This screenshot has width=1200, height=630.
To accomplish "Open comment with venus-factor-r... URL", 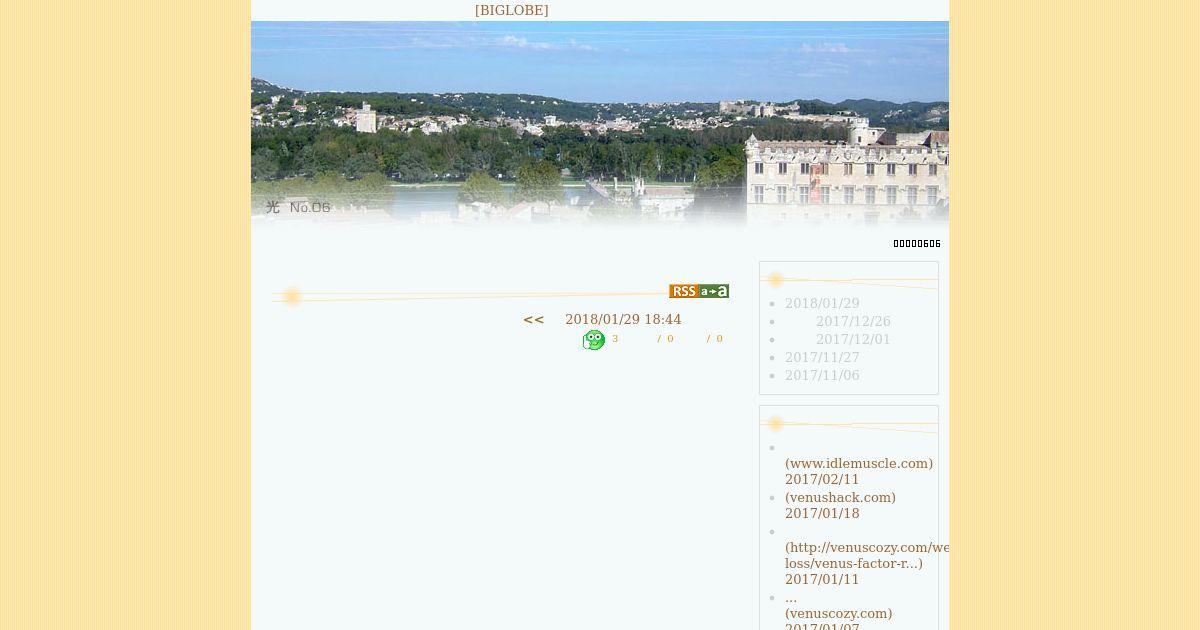I will click(867, 556).
